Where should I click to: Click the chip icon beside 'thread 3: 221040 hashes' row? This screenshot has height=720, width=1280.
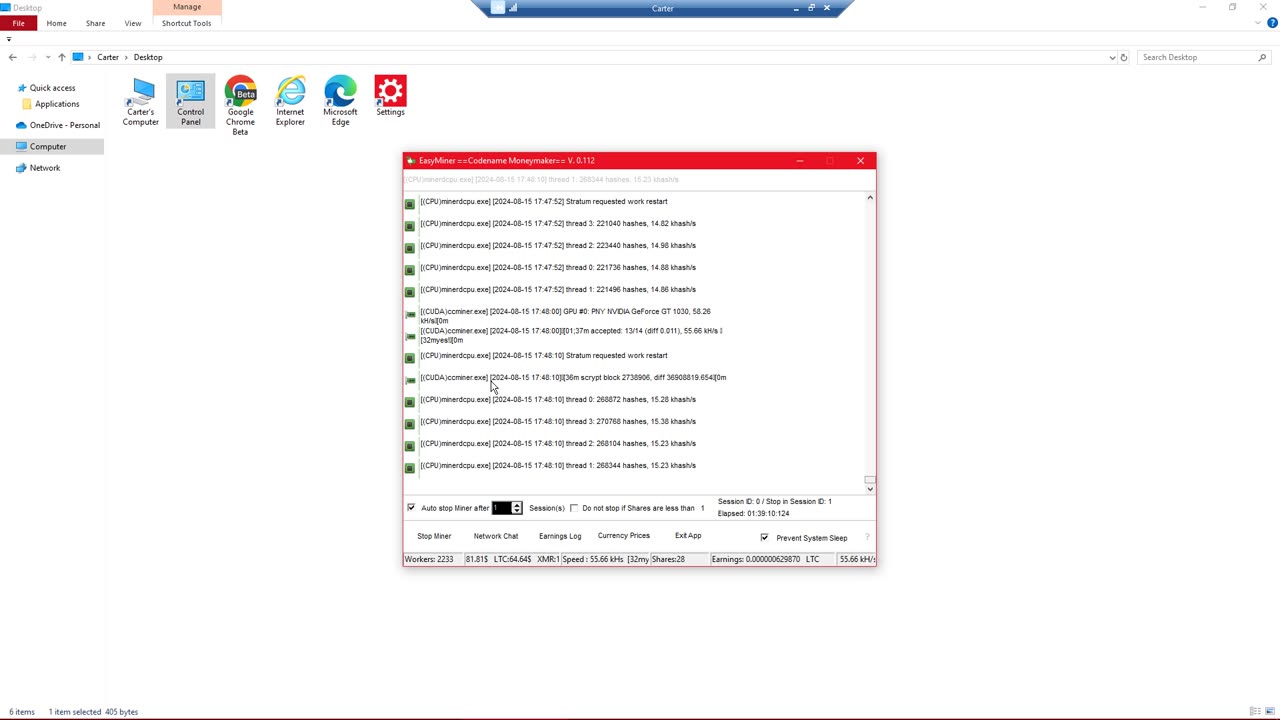[409, 226]
